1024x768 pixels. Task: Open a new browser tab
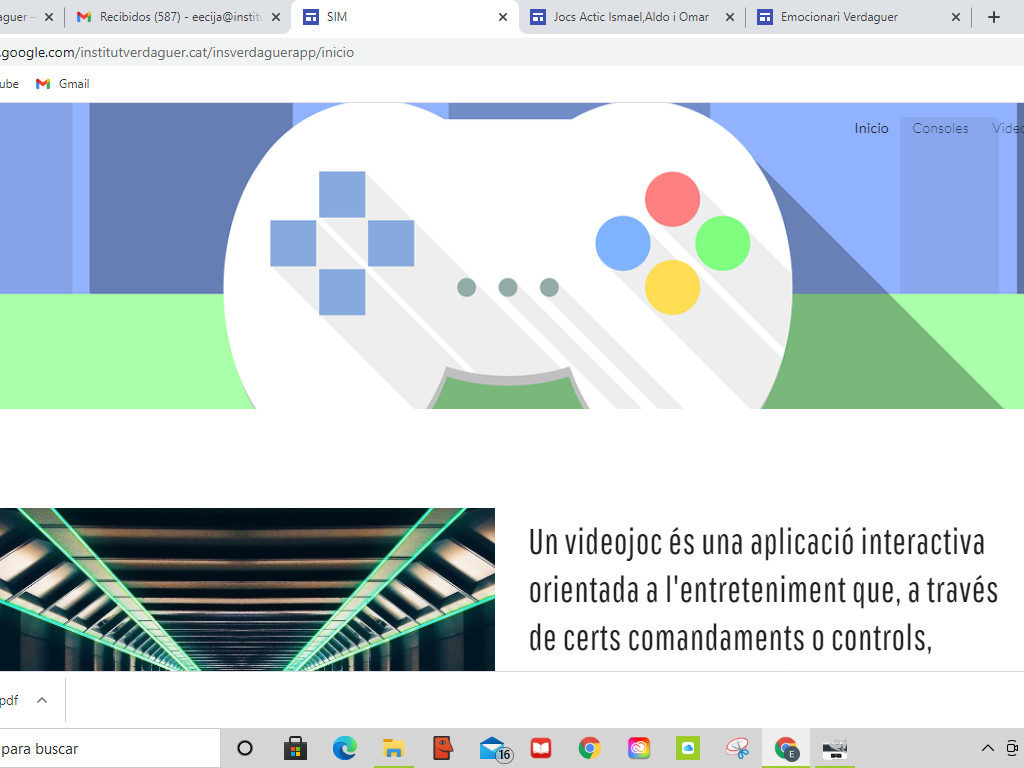tap(993, 17)
